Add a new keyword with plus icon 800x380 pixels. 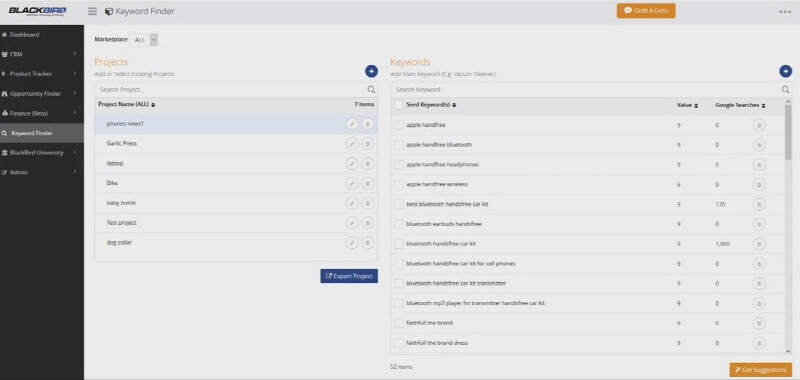786,71
